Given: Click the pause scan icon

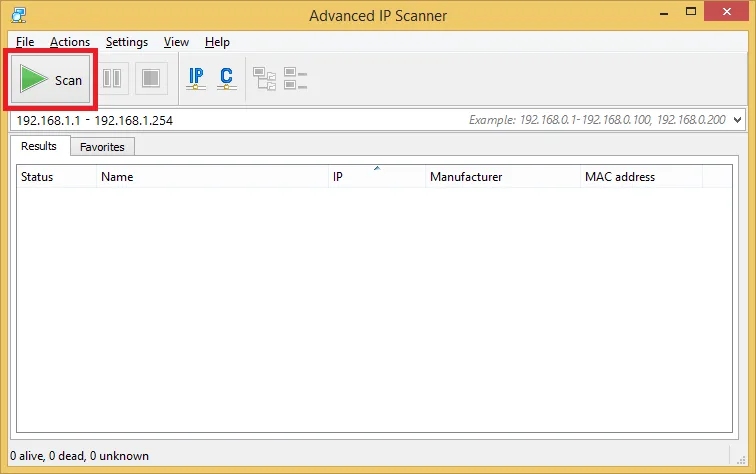Looking at the screenshot, I should tap(112, 78).
